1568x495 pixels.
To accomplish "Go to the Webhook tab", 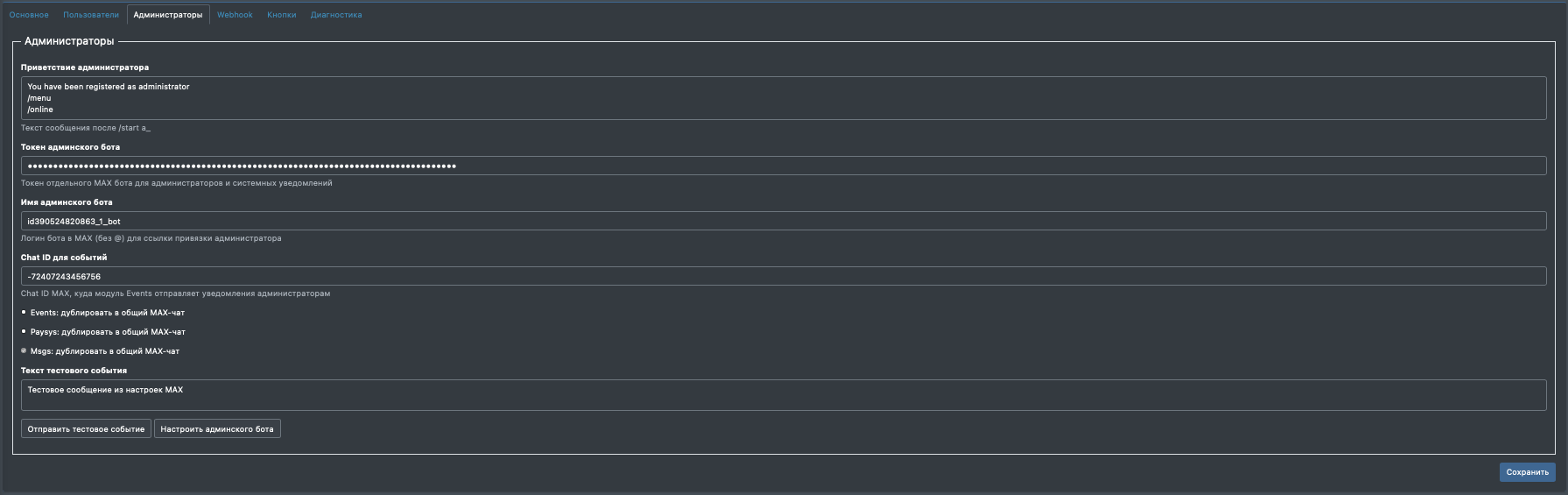I will pyautogui.click(x=235, y=15).
